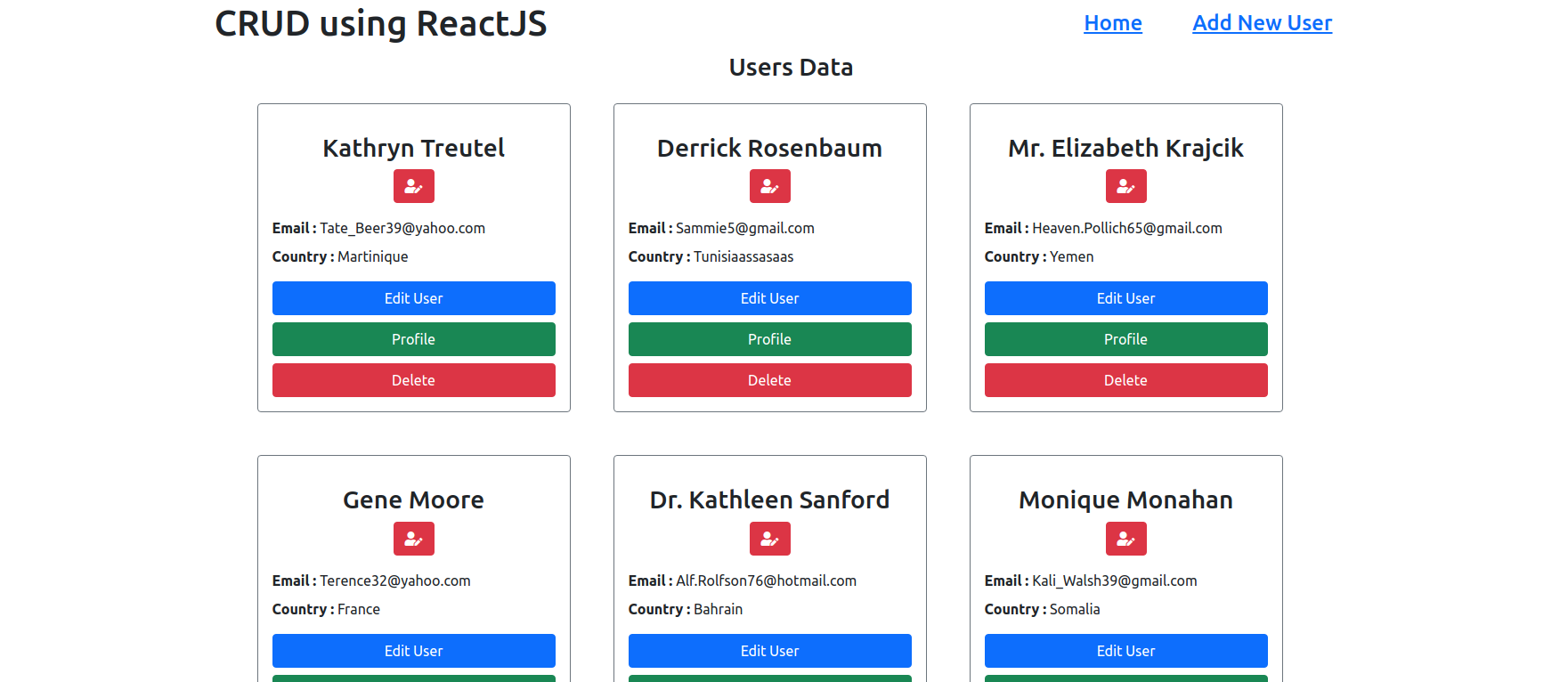Click Dr. Kathleen Sanford's red edit icon
The height and width of the screenshot is (682, 1568).
pos(770,539)
